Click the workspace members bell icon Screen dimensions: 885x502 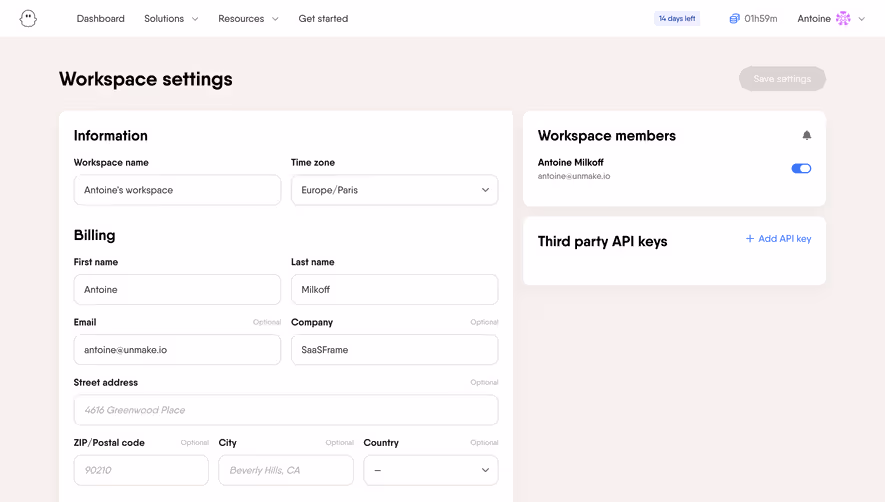pyautogui.click(x=807, y=136)
